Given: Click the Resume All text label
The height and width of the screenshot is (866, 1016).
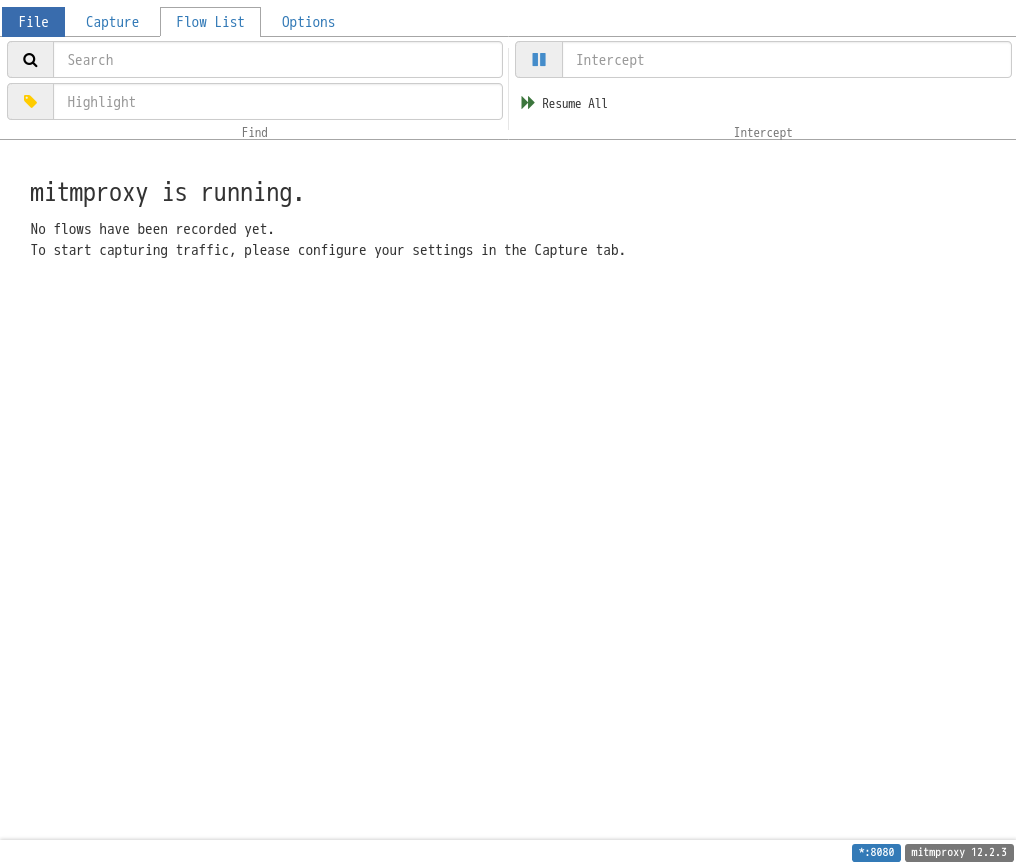Looking at the screenshot, I should pos(575,104).
